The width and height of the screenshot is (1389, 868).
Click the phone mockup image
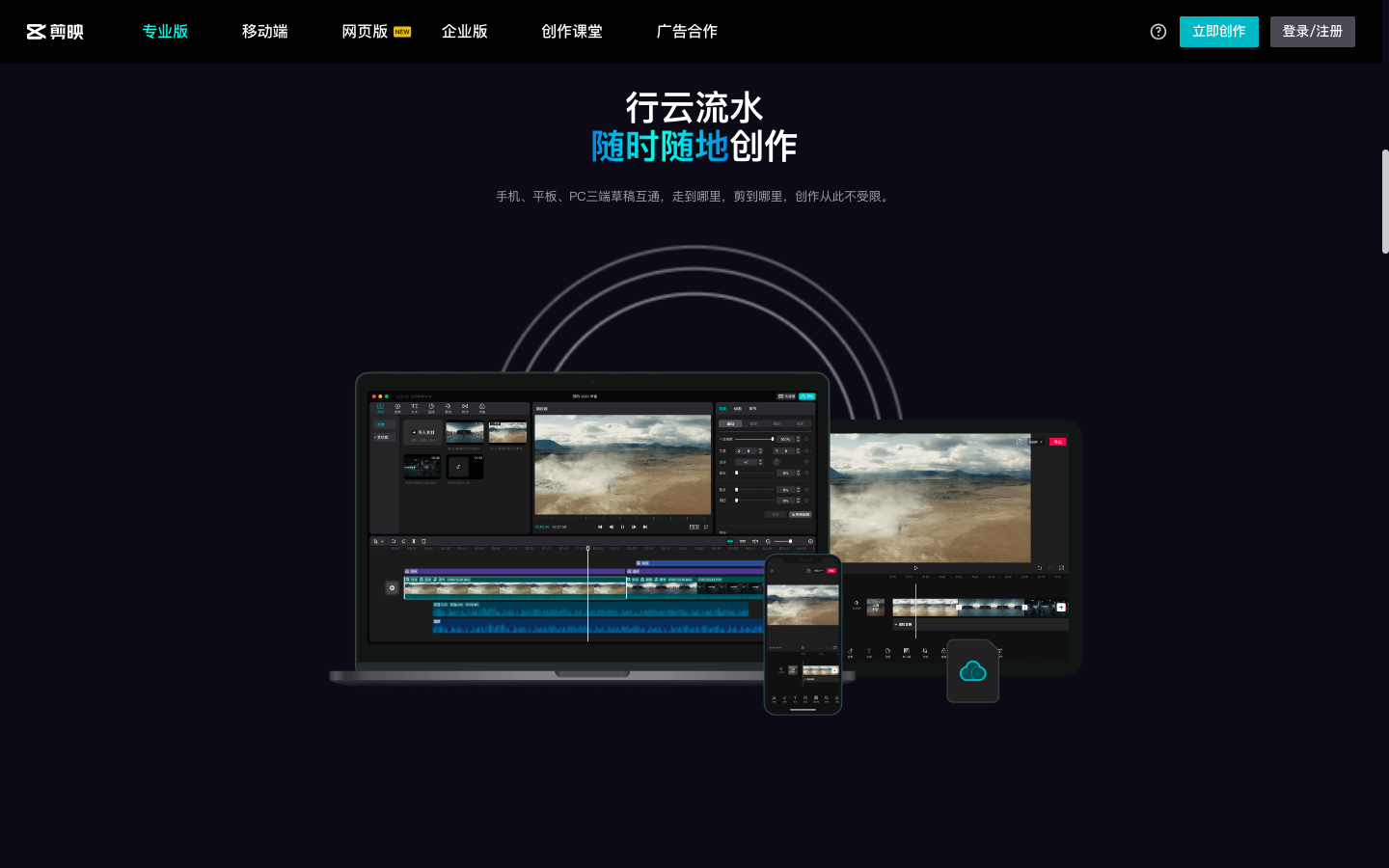pos(803,635)
